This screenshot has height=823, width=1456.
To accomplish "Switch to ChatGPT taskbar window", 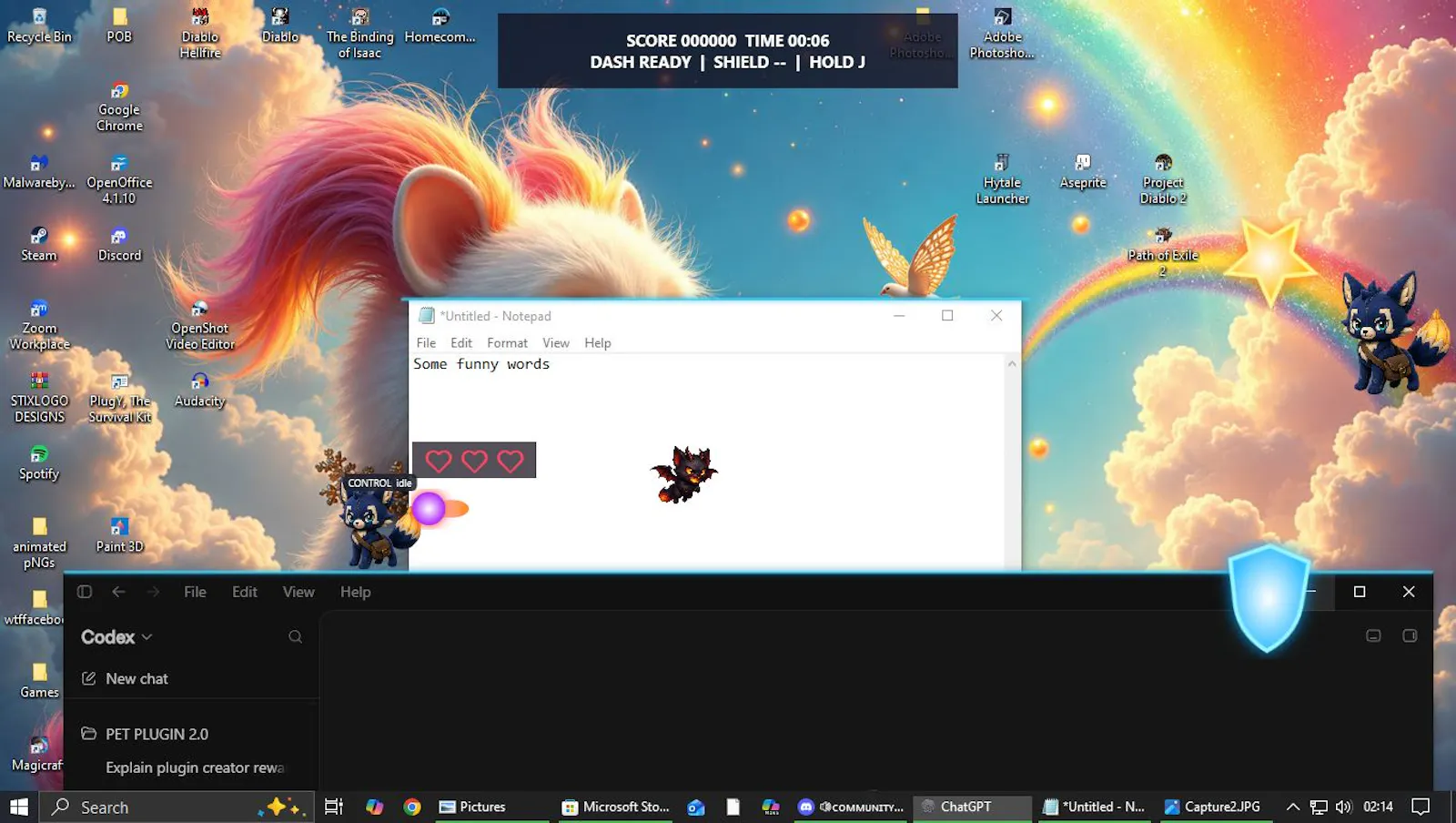I will [x=972, y=807].
